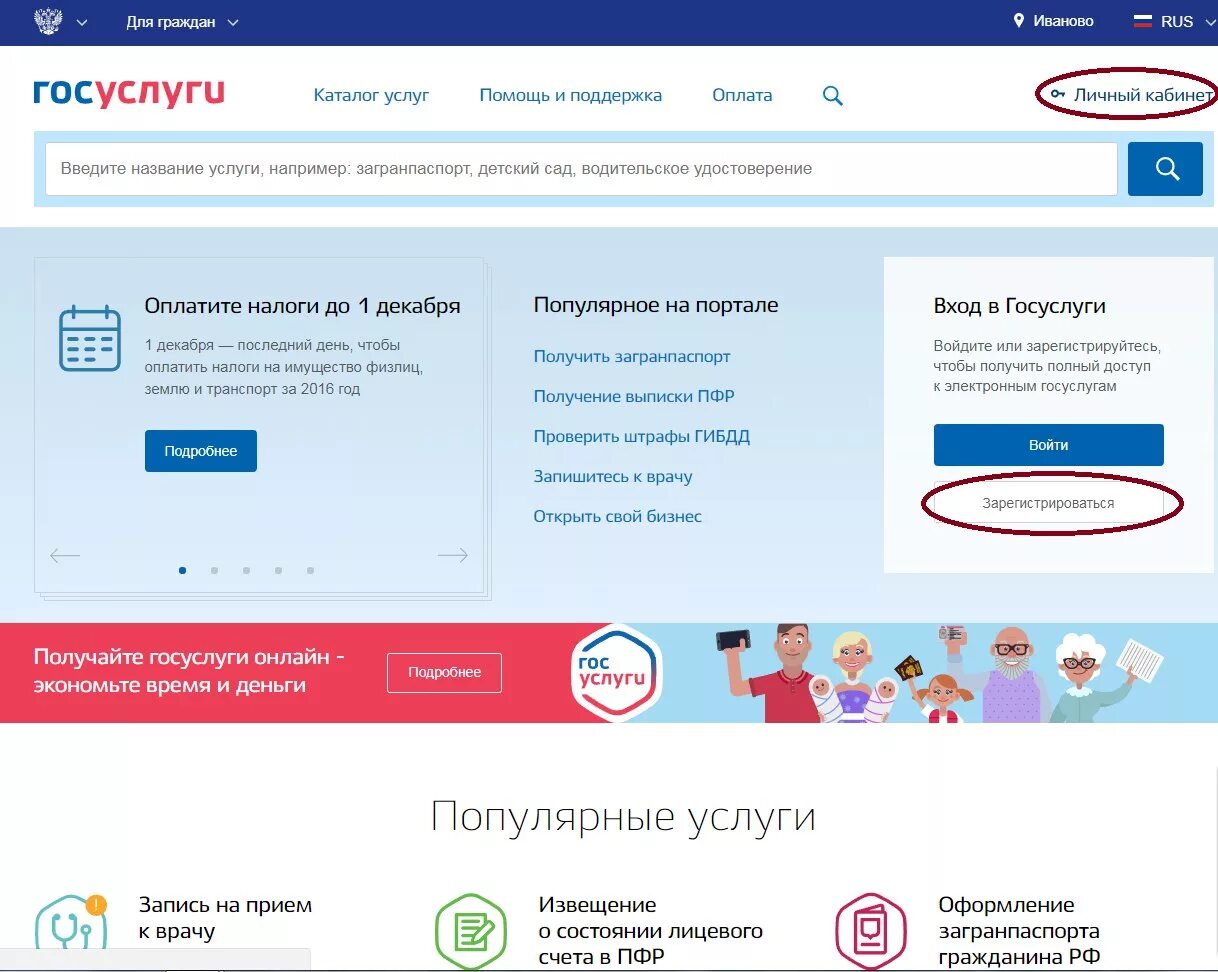Open 'Проверить штрафы ГИБДД' link

coord(641,436)
